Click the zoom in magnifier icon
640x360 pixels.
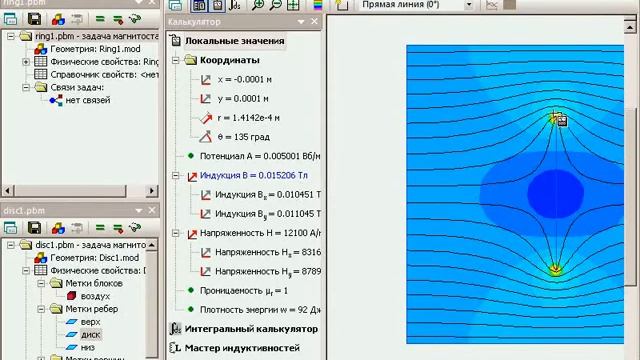pyautogui.click(x=258, y=5)
